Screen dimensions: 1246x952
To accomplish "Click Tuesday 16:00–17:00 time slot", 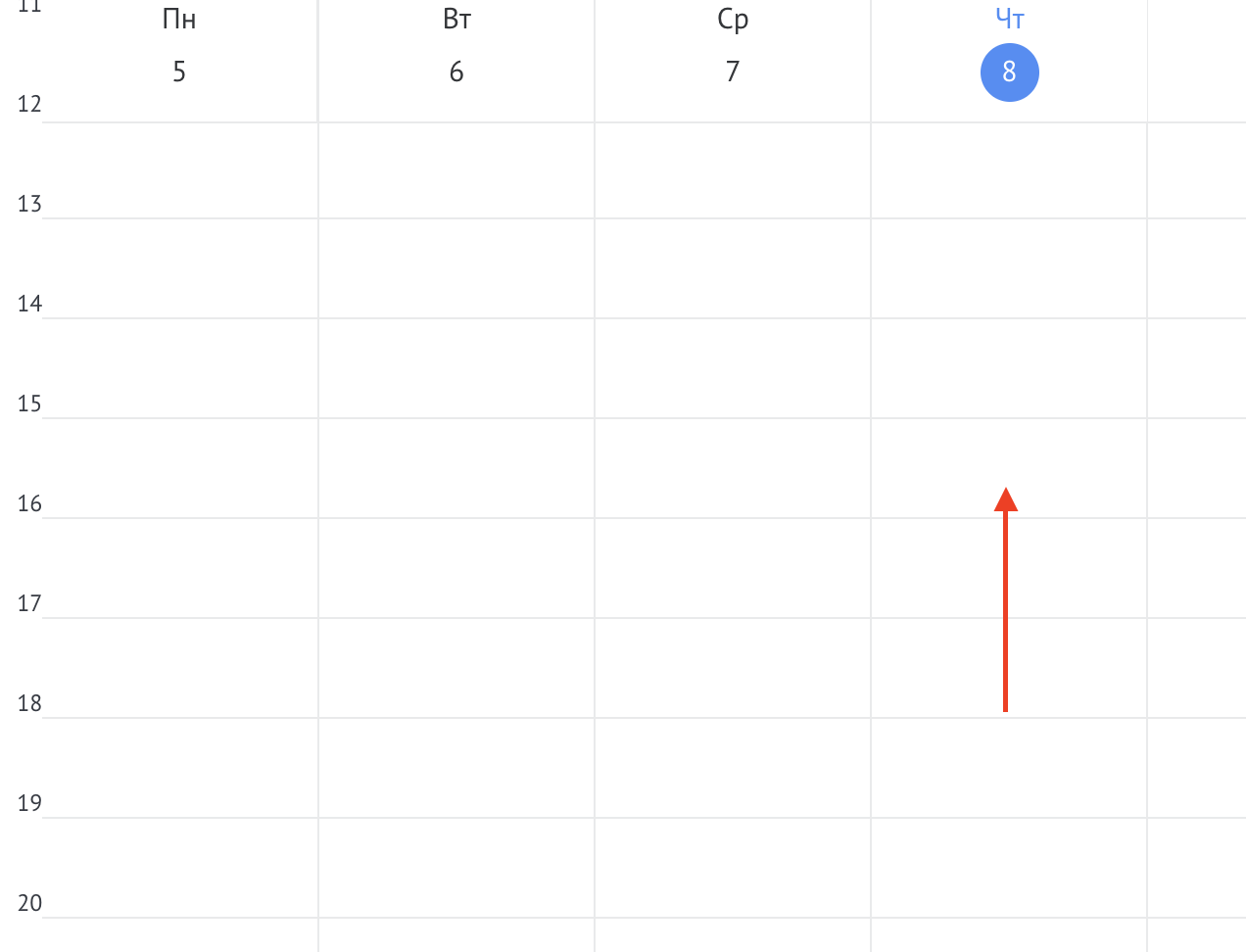I will (x=456, y=568).
